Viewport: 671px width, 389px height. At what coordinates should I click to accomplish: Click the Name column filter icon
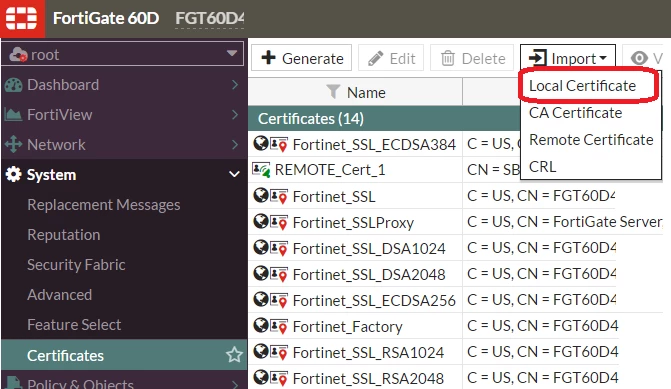tap(333, 91)
